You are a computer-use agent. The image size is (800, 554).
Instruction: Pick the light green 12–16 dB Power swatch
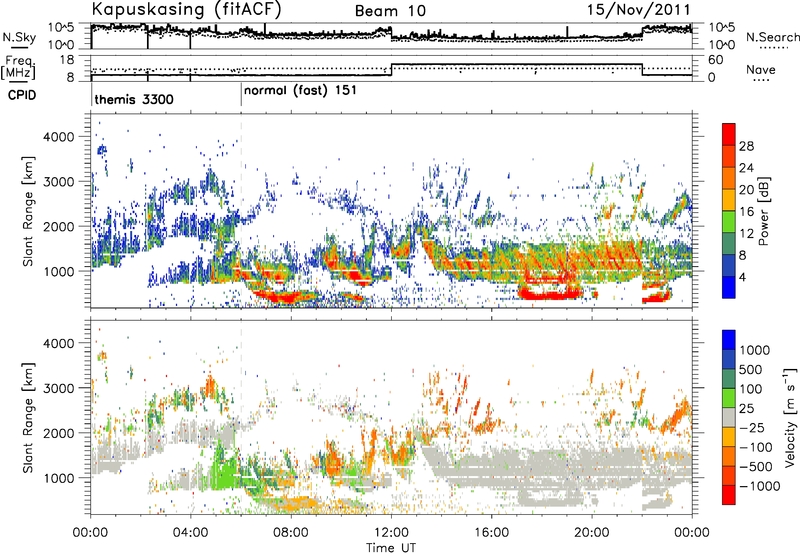pos(729,222)
